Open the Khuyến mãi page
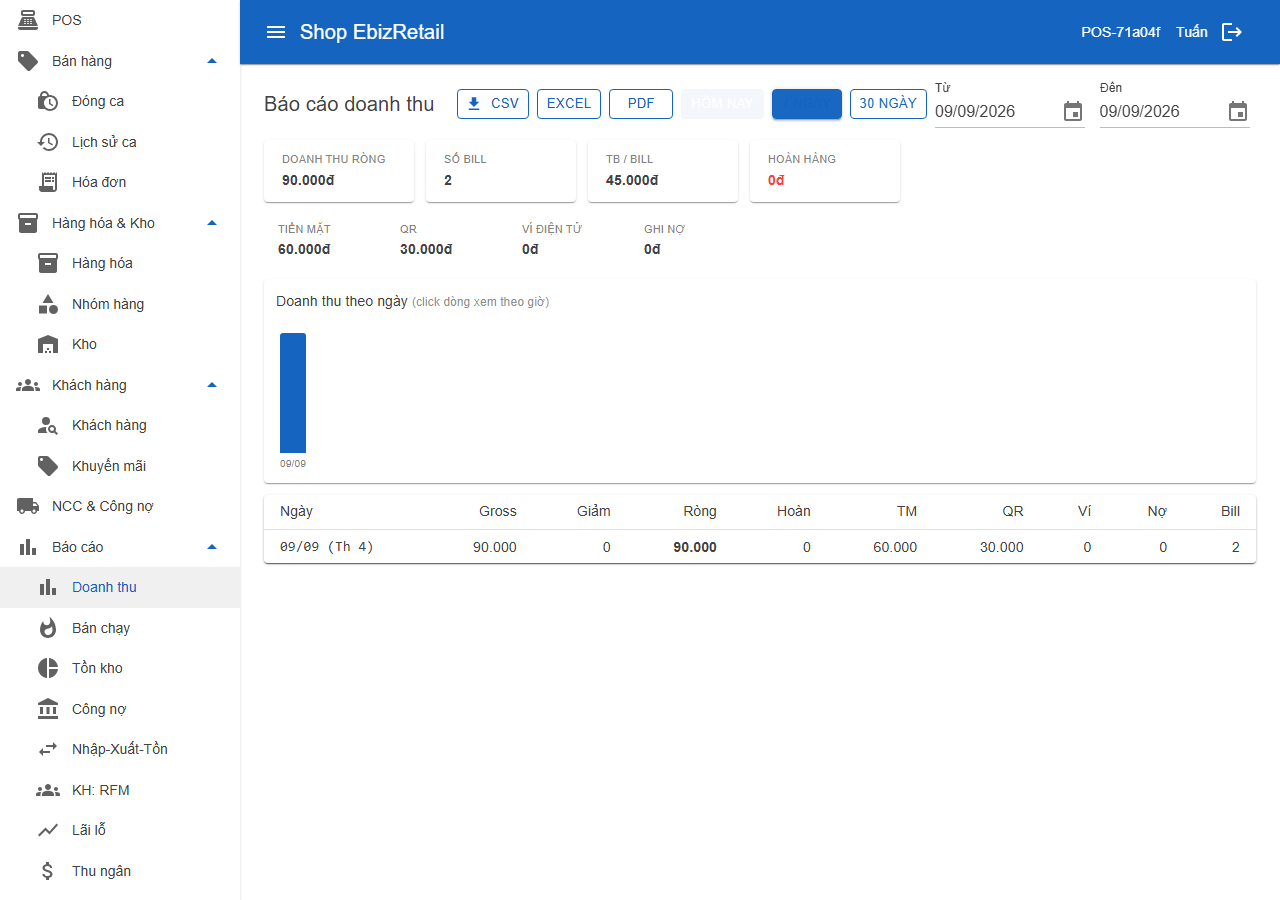1280x900 pixels. tap(120, 466)
